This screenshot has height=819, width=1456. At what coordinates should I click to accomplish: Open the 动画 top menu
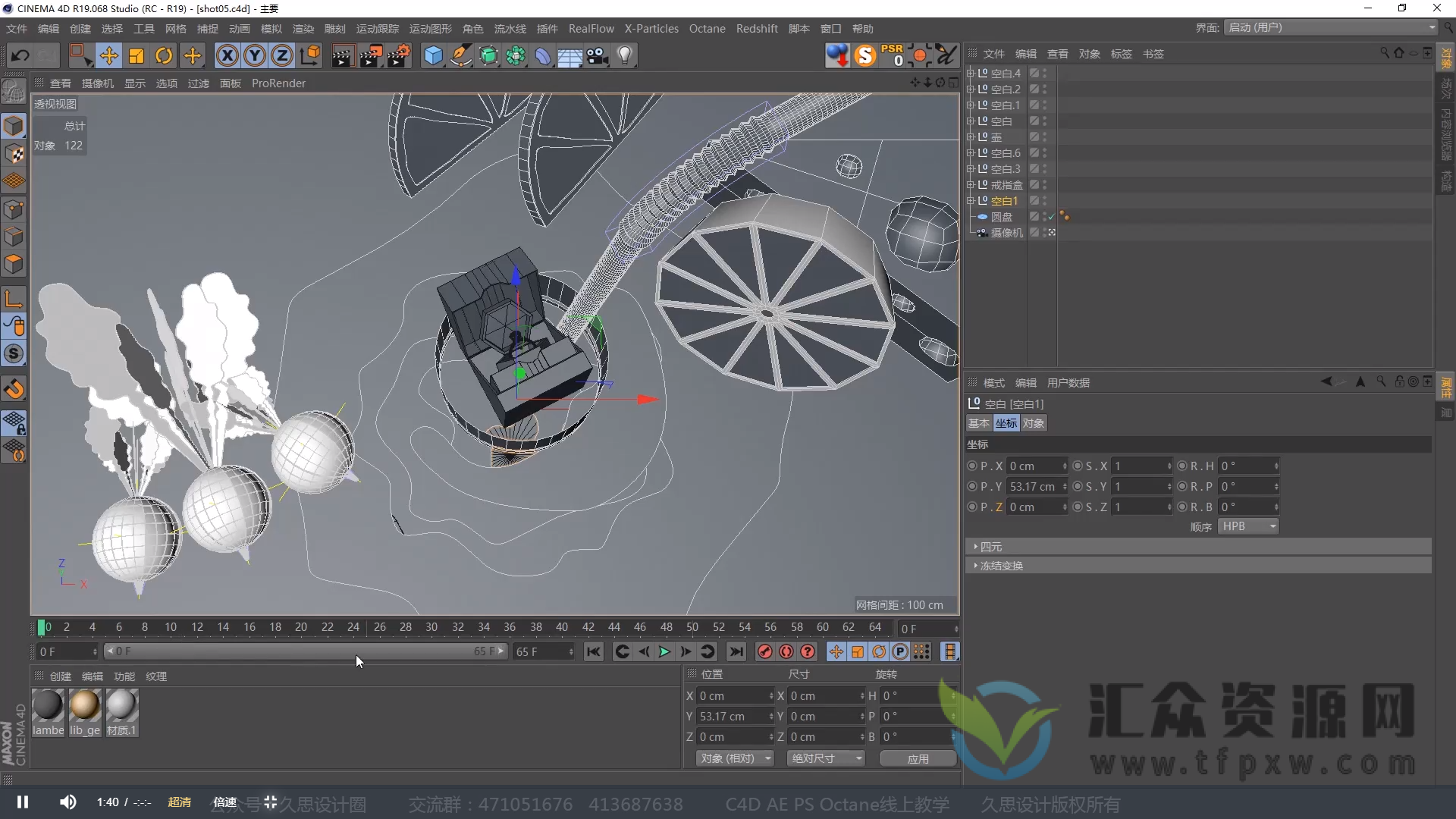(x=238, y=28)
